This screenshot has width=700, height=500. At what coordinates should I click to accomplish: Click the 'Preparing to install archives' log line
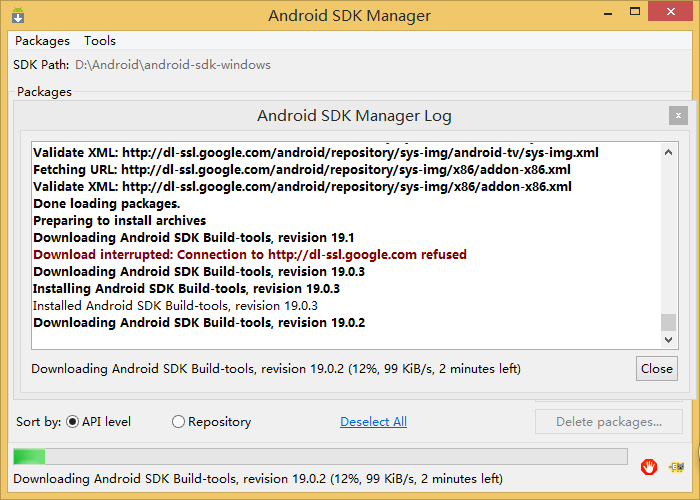pyautogui.click(x=120, y=221)
